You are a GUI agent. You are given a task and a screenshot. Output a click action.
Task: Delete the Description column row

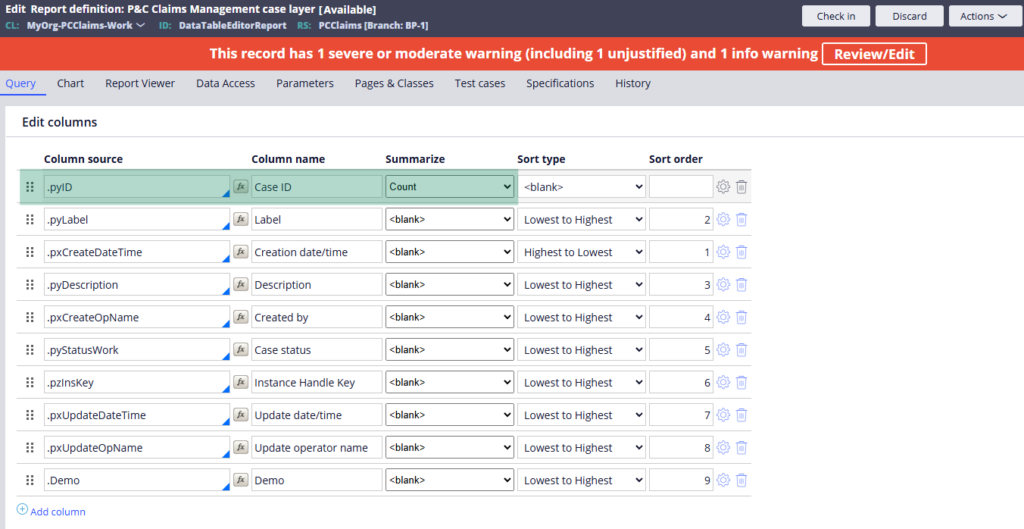pos(741,285)
